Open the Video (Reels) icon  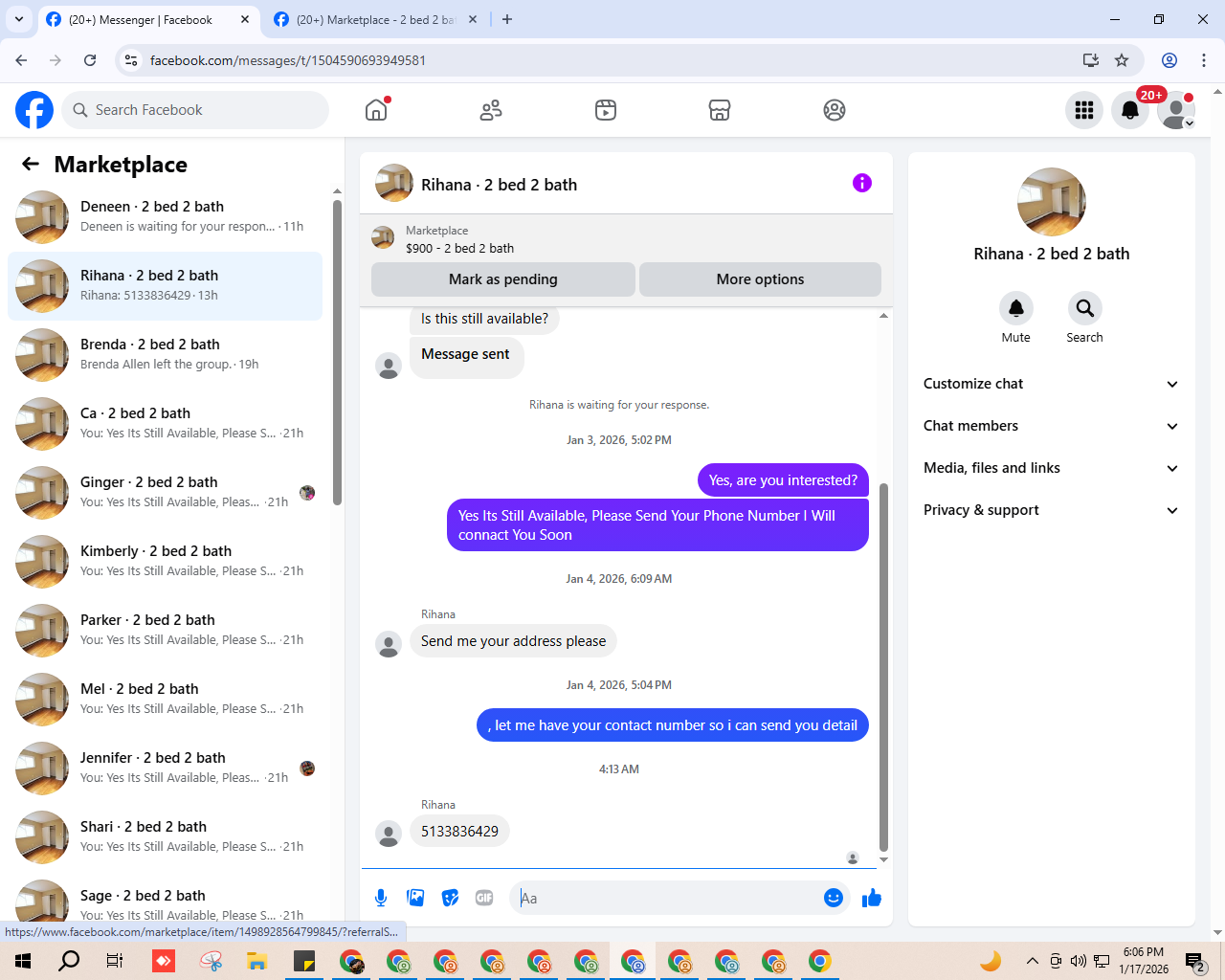click(x=606, y=110)
